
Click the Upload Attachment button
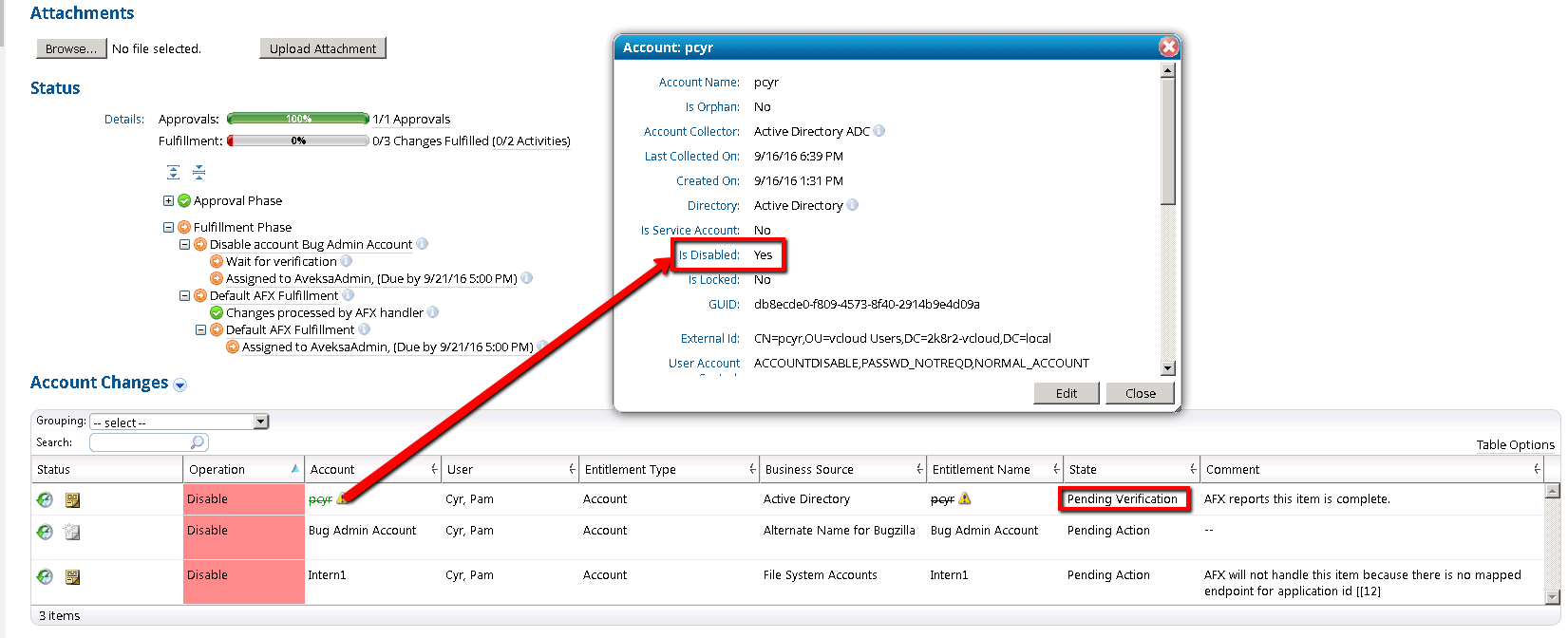322,48
